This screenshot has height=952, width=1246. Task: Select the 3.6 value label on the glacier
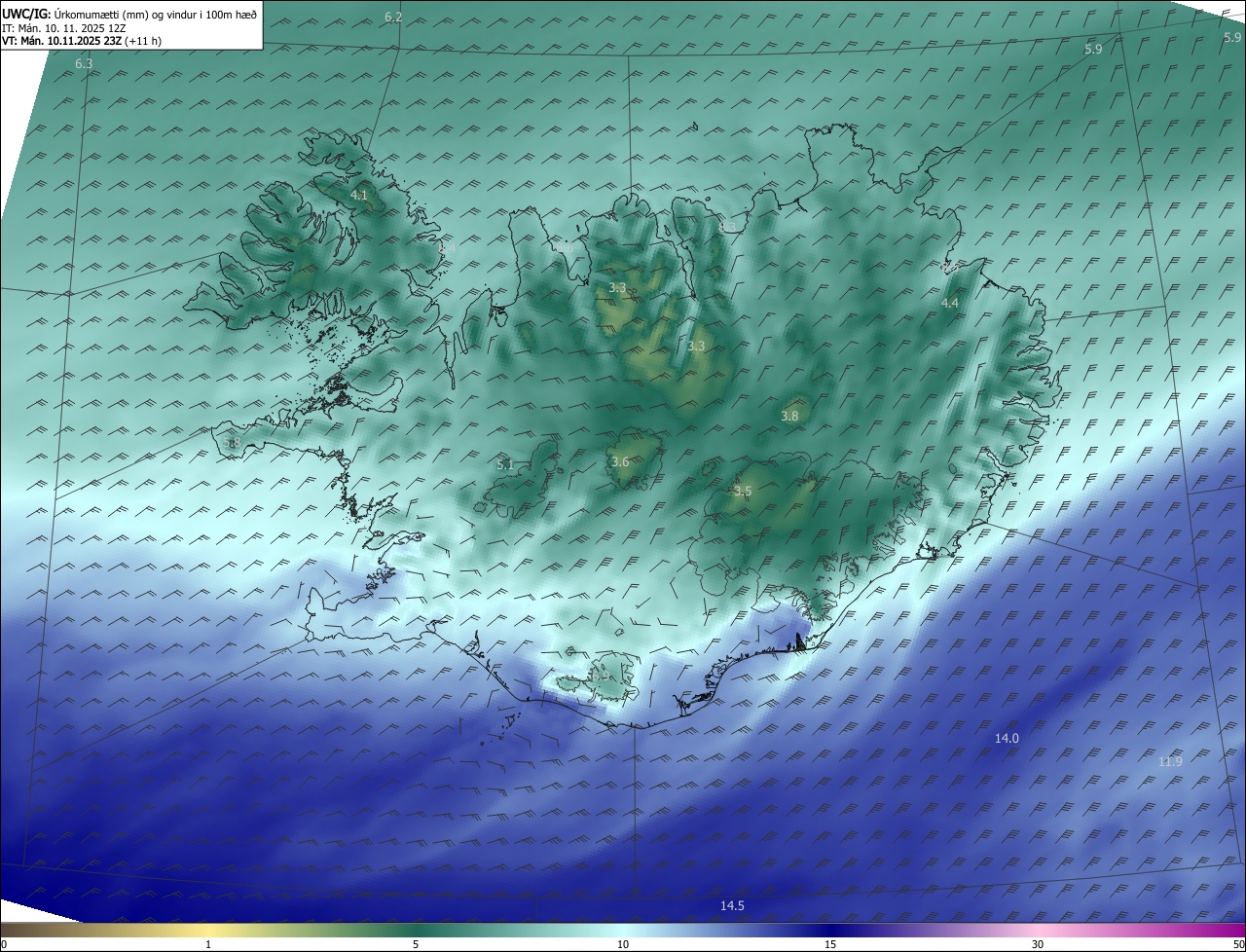point(620,461)
